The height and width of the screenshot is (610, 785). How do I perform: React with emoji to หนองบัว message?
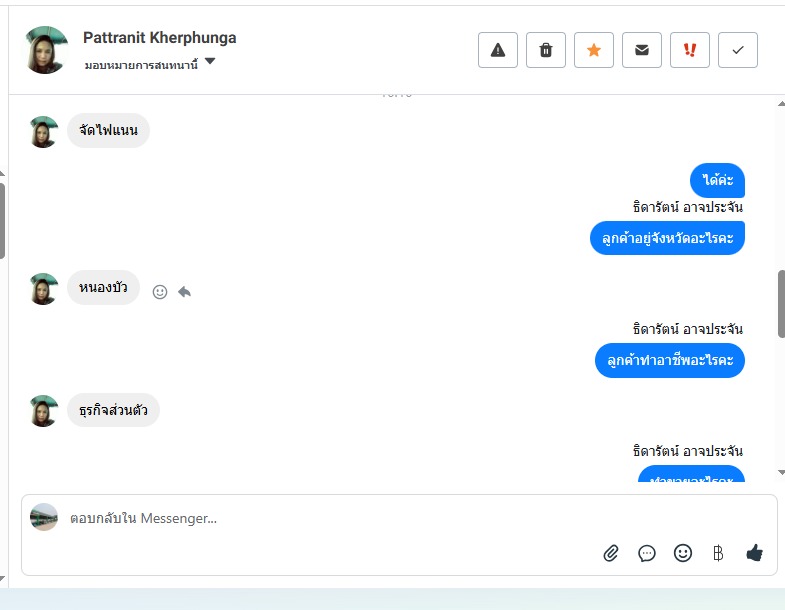[160, 292]
